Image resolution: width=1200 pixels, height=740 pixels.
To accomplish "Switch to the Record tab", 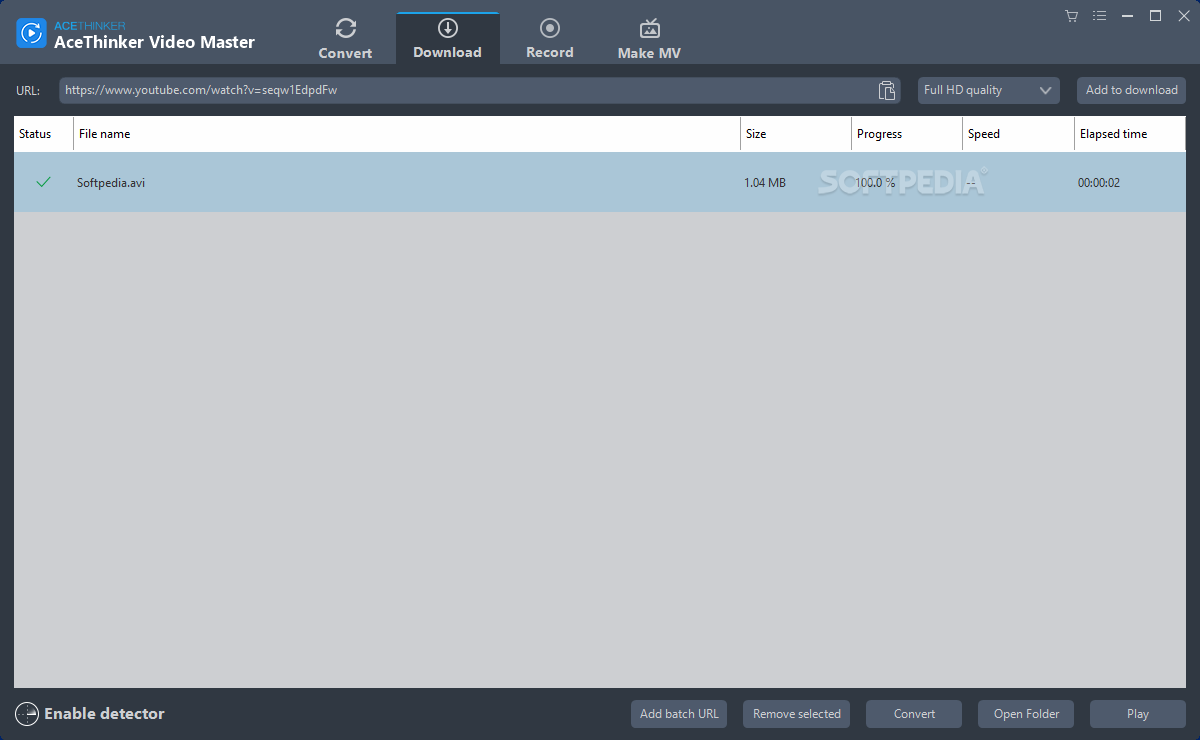I will 550,39.
